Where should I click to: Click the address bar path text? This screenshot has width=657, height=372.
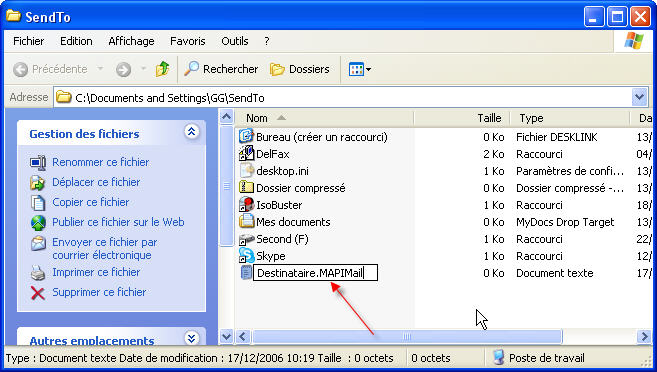coord(170,98)
